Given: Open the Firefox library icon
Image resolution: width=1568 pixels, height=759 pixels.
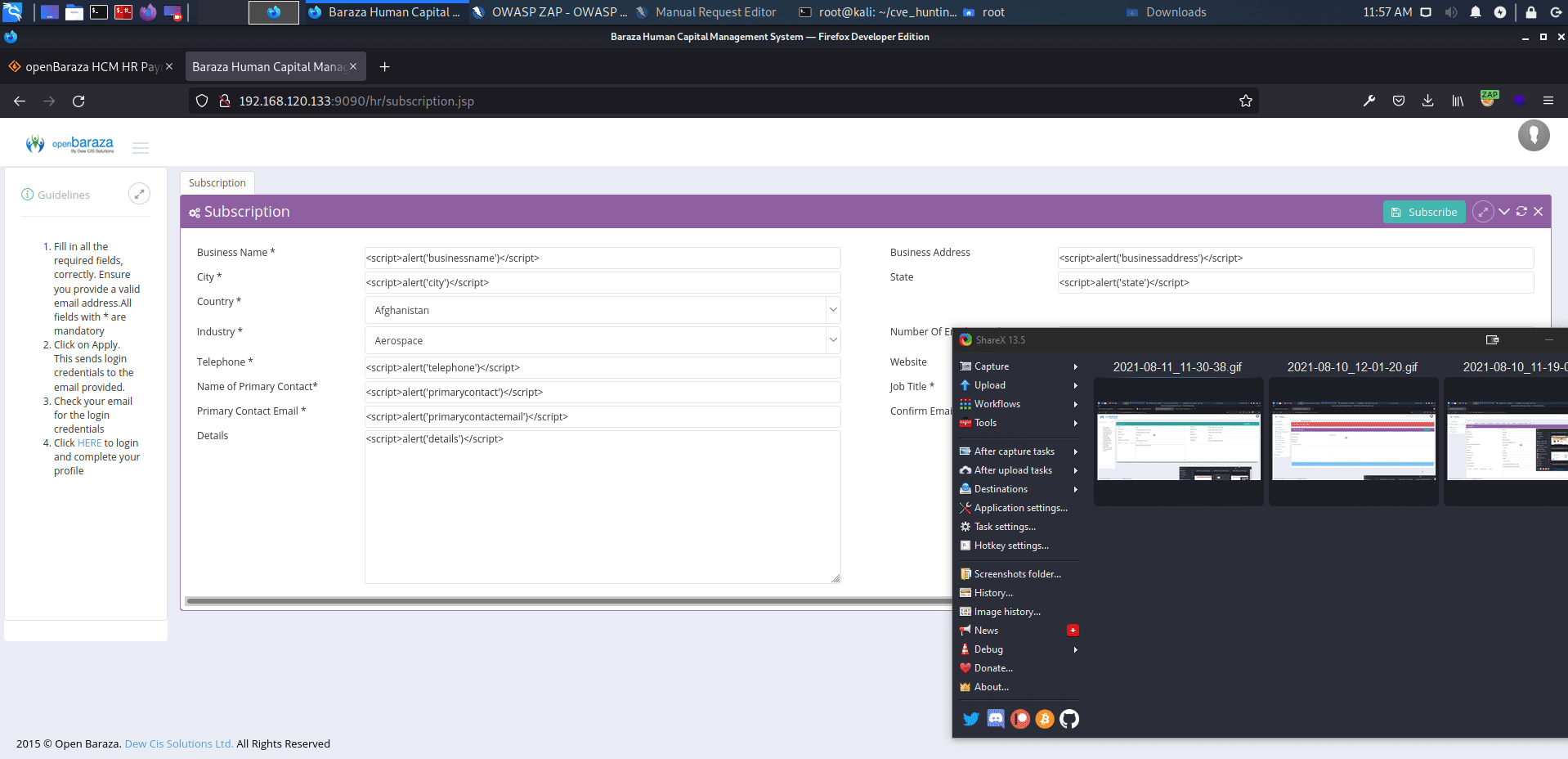Looking at the screenshot, I should click(x=1458, y=101).
